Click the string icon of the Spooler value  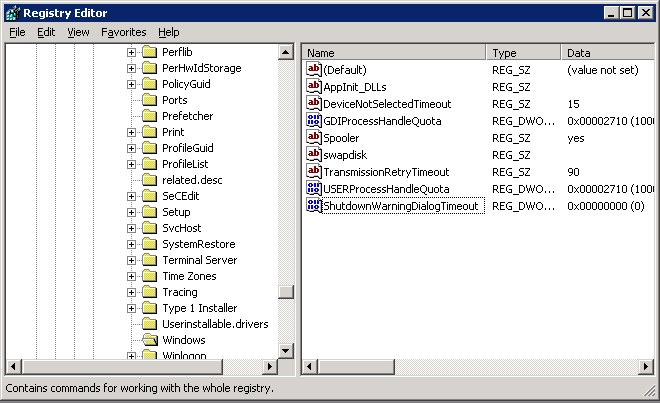[x=314, y=138]
